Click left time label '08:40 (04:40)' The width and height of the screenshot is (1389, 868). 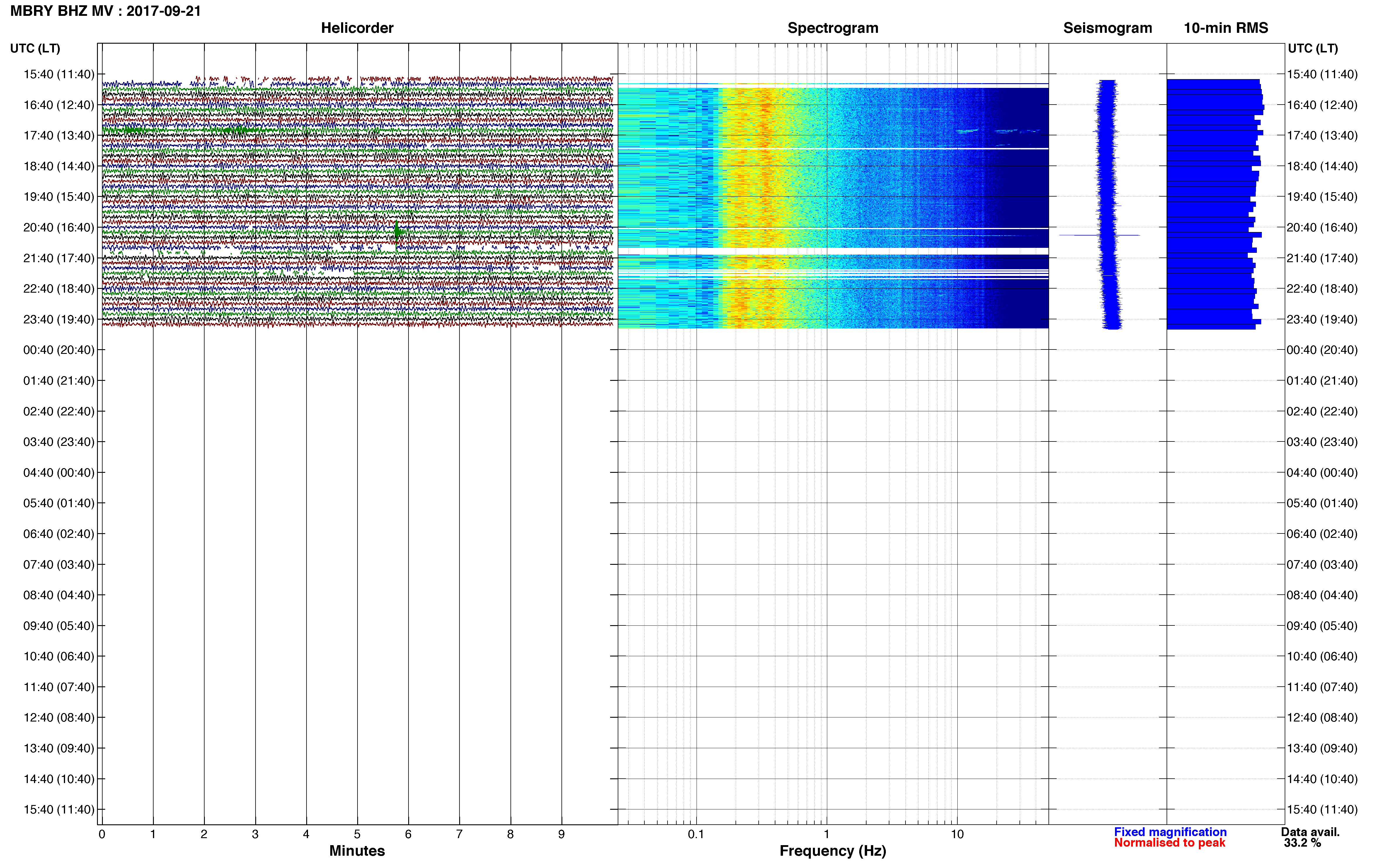coord(59,595)
